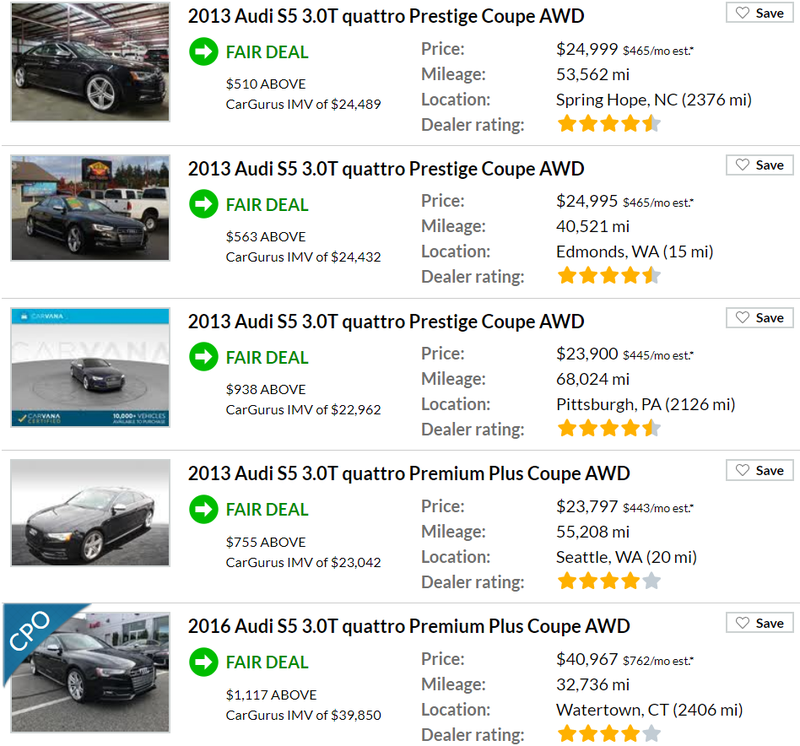The image size is (800, 746).
Task: Click the Seattle, WA (20 mi) location
Action: pos(627,557)
